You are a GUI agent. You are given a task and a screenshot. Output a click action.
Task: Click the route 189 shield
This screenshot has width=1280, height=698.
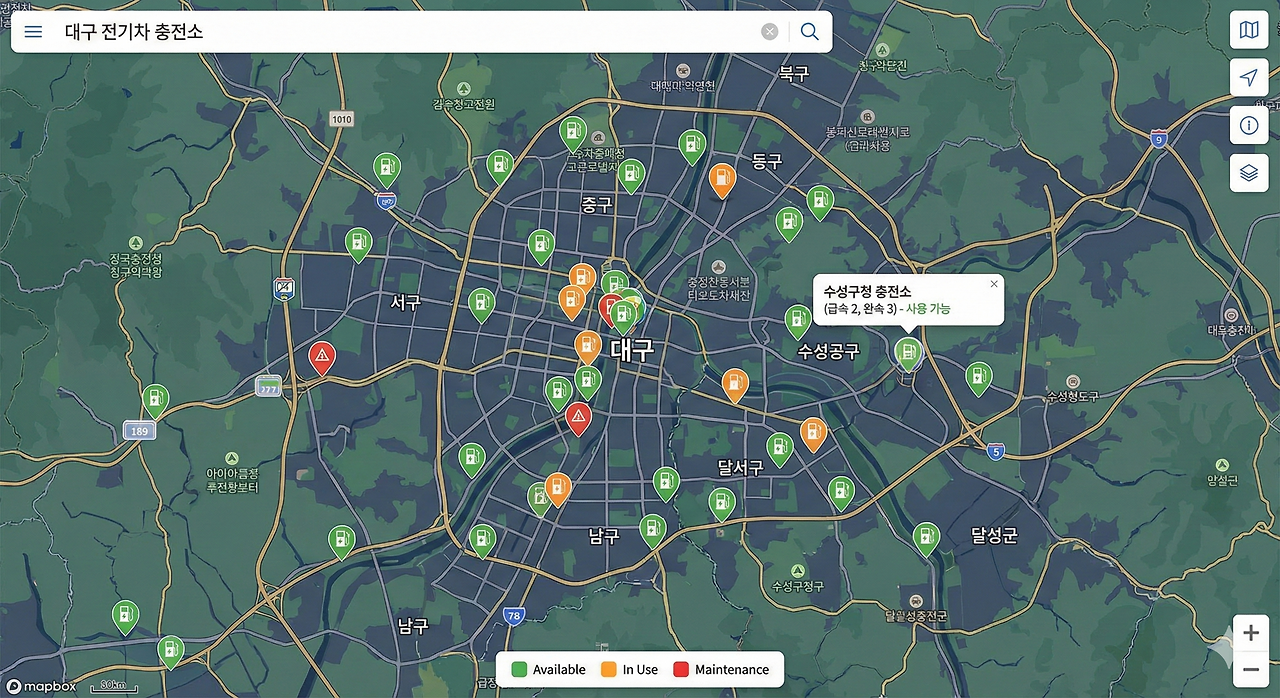point(139,431)
